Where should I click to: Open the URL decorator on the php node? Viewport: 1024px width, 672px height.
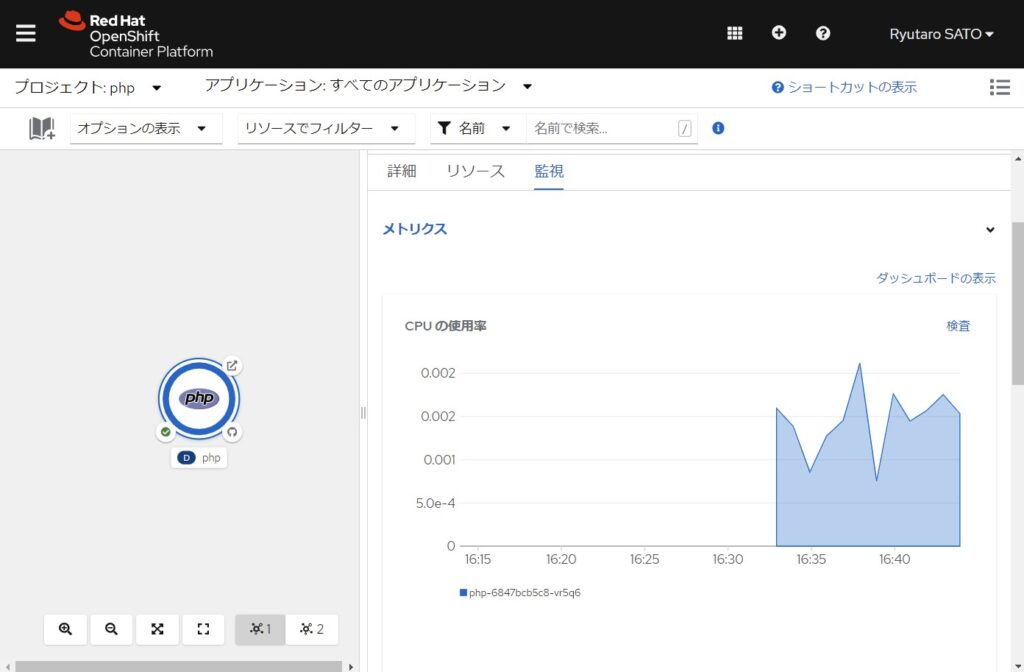click(232, 366)
